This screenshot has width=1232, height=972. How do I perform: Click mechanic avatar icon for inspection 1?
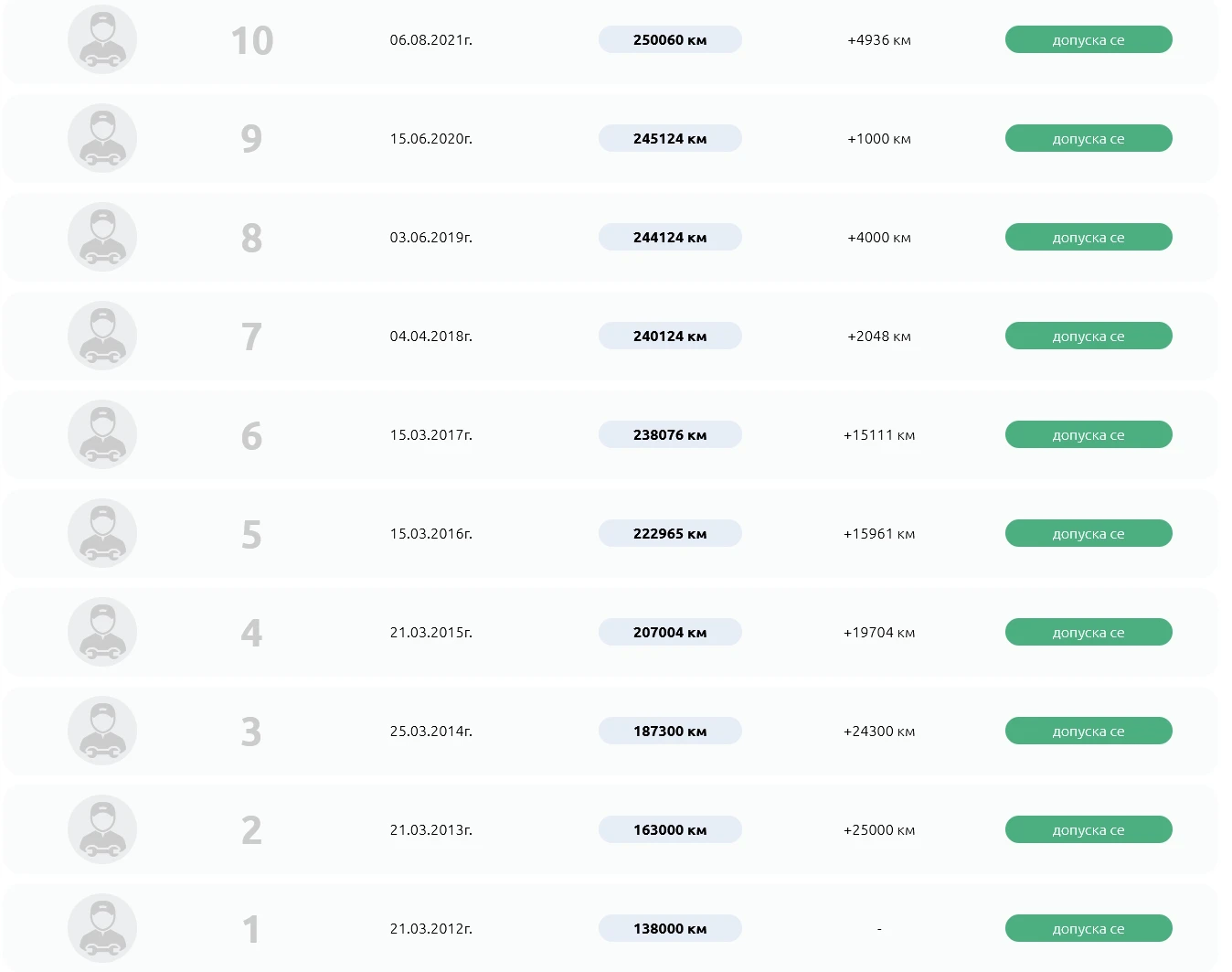[102, 928]
